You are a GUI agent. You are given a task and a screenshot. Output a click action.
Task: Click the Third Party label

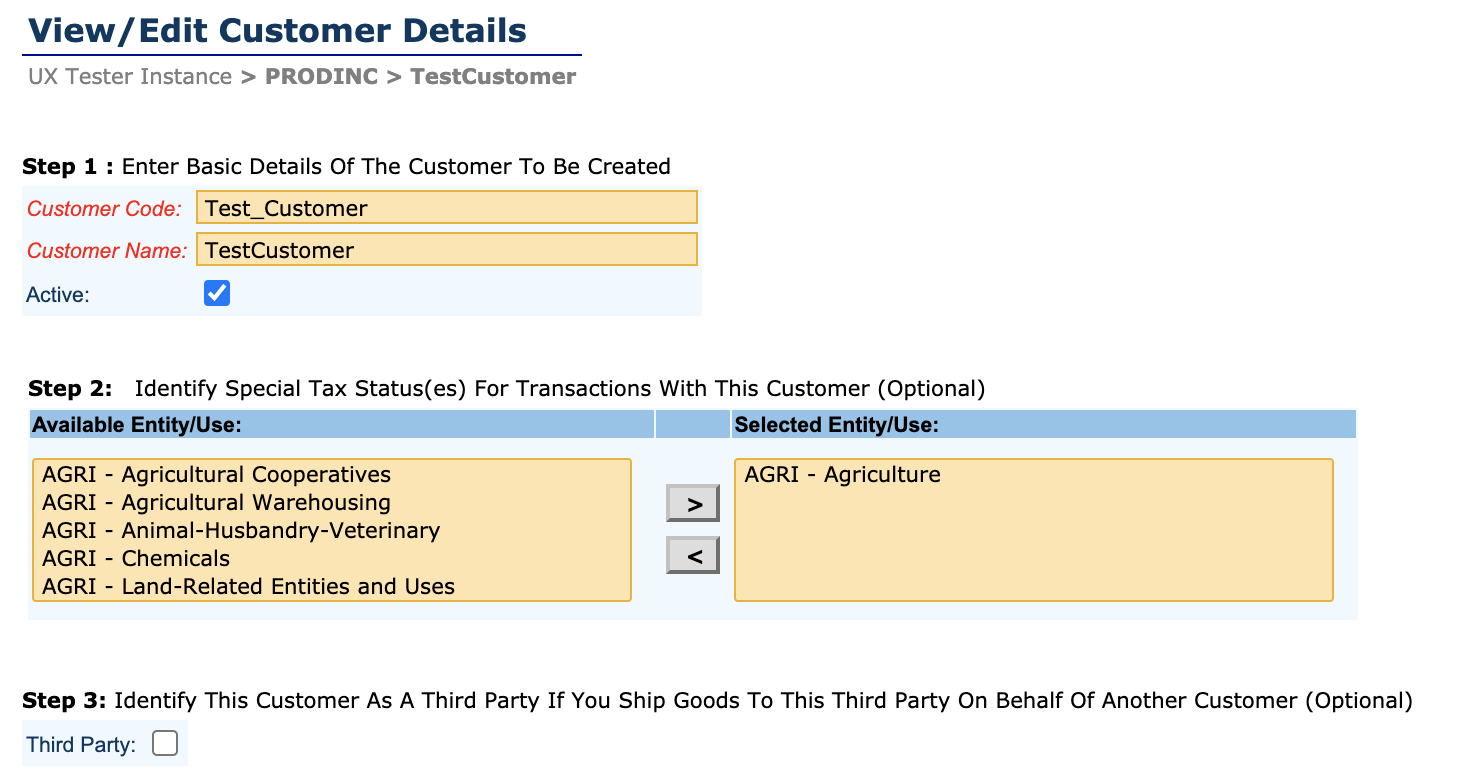click(81, 745)
